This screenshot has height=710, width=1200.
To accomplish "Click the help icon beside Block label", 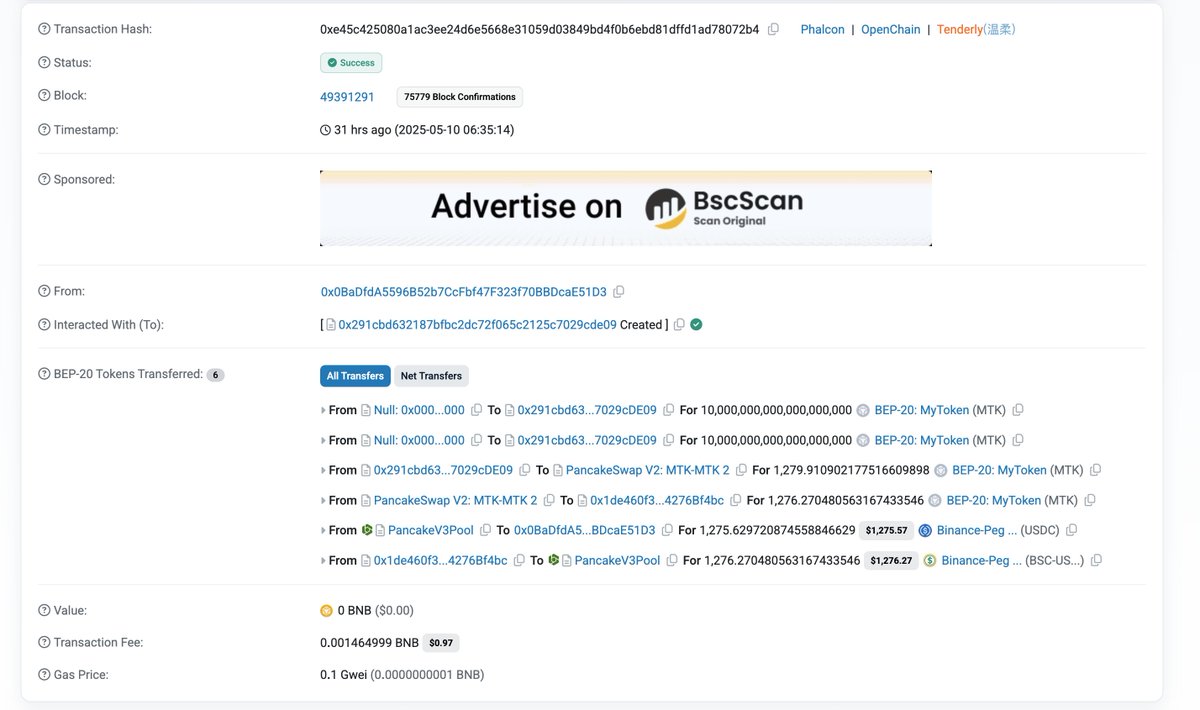I will 44,96.
